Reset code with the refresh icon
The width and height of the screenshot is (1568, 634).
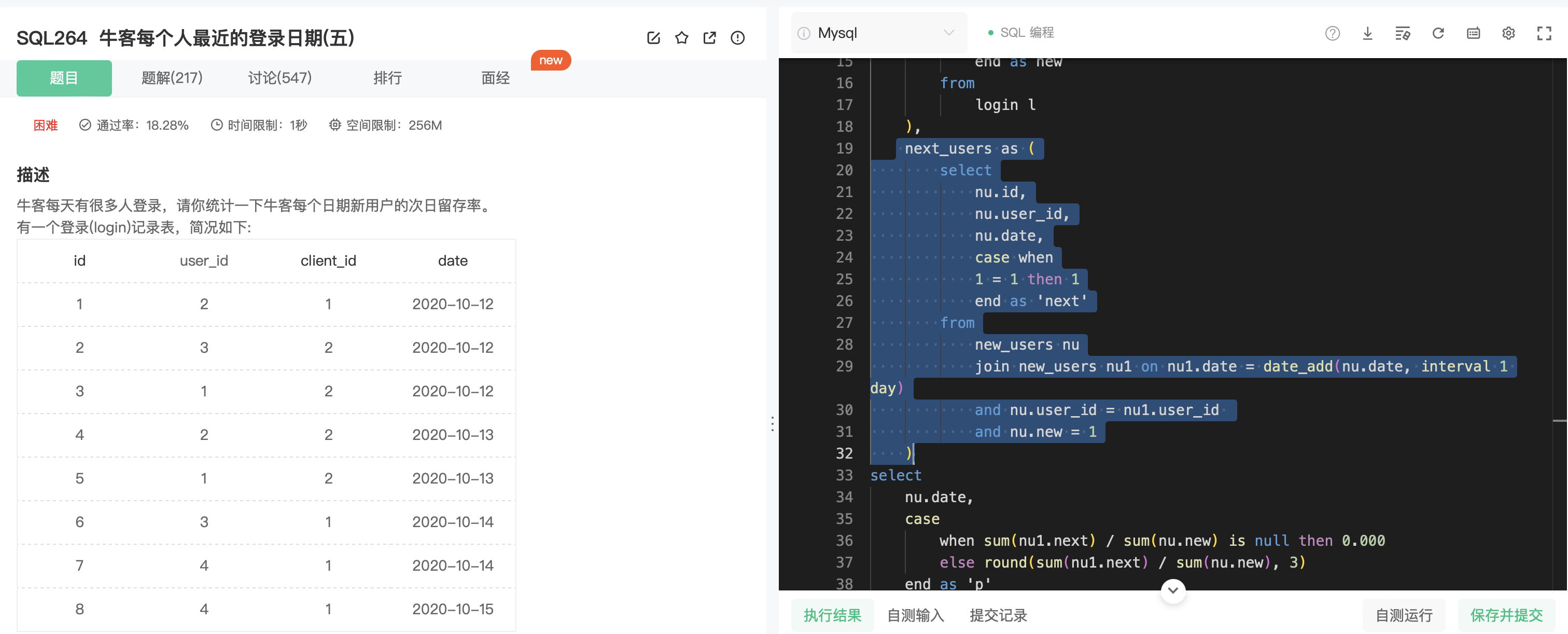[x=1438, y=33]
